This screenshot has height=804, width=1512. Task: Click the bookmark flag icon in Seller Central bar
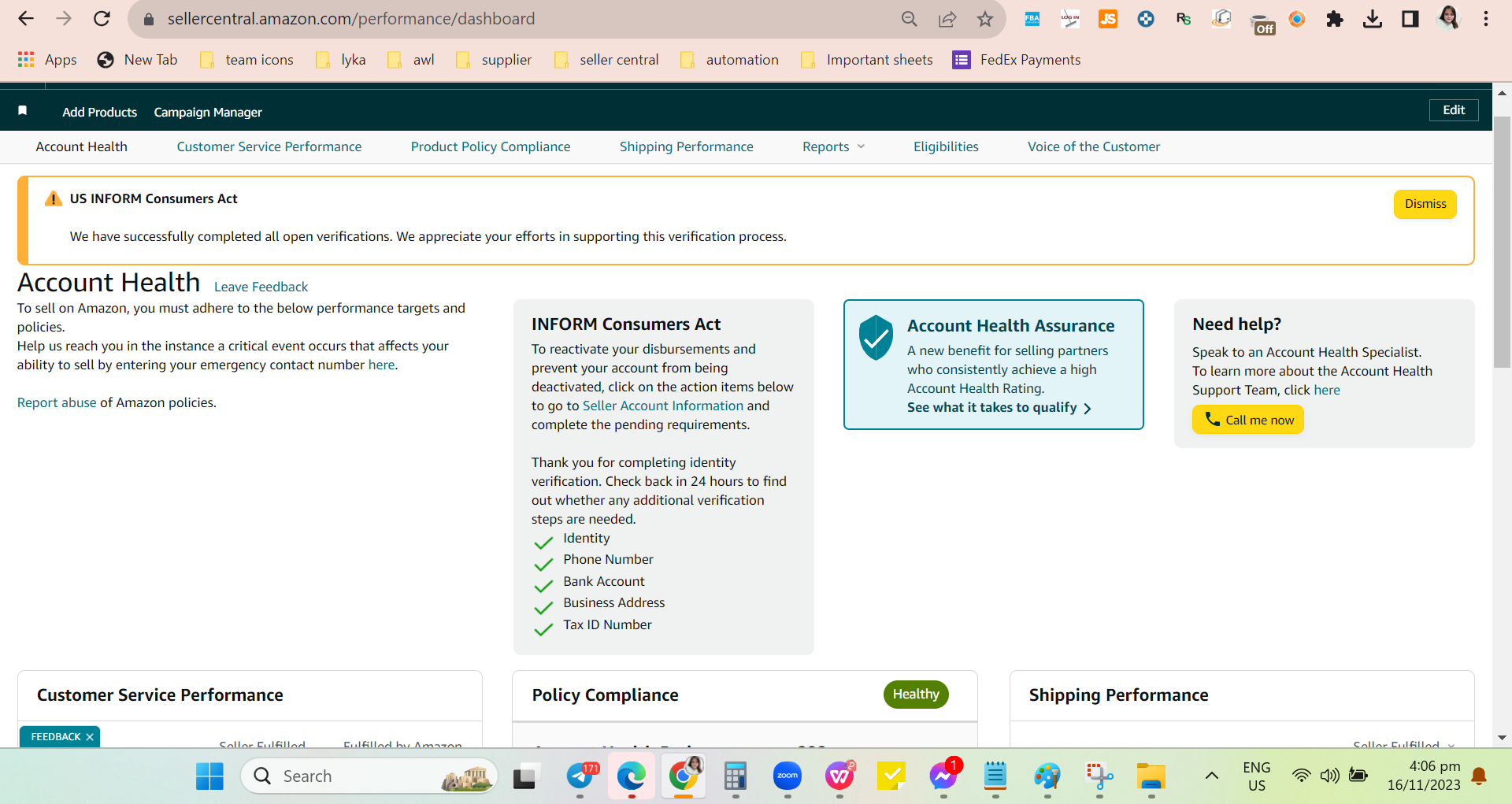(23, 111)
